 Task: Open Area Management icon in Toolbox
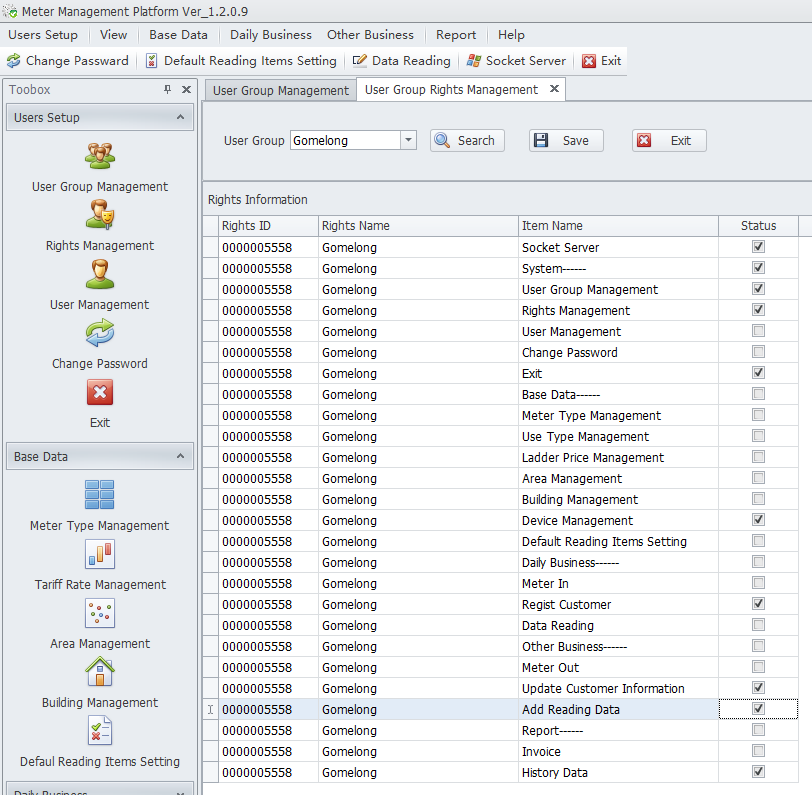100,613
